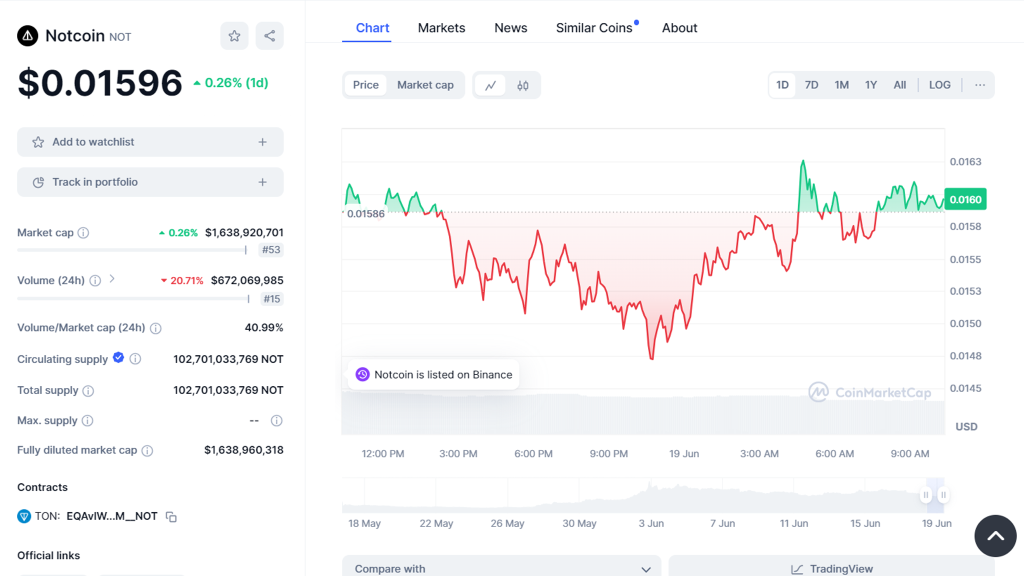Click the $1,638,920,701 market cap value
Viewport: 1024px width, 576px height.
[x=244, y=232]
